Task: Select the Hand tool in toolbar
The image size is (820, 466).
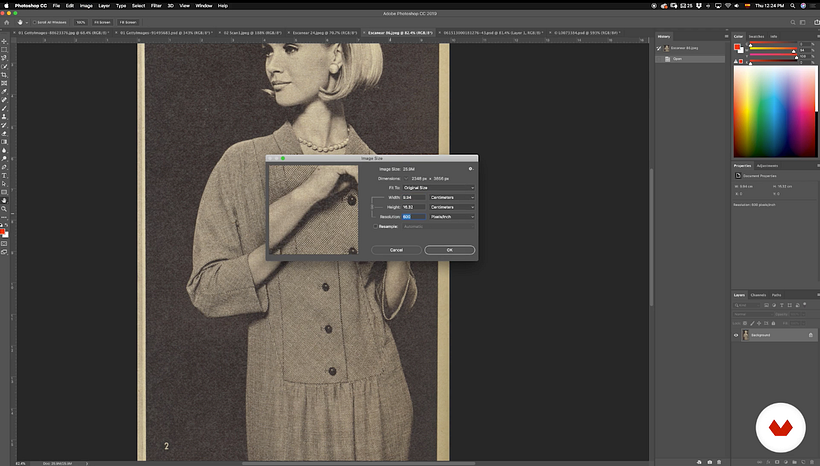Action: coord(4,200)
